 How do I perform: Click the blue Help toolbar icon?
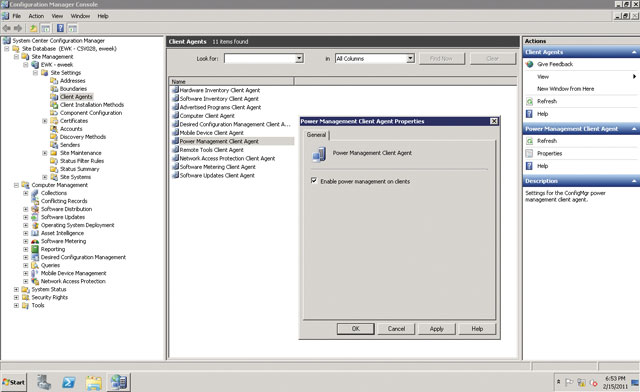click(x=60, y=28)
